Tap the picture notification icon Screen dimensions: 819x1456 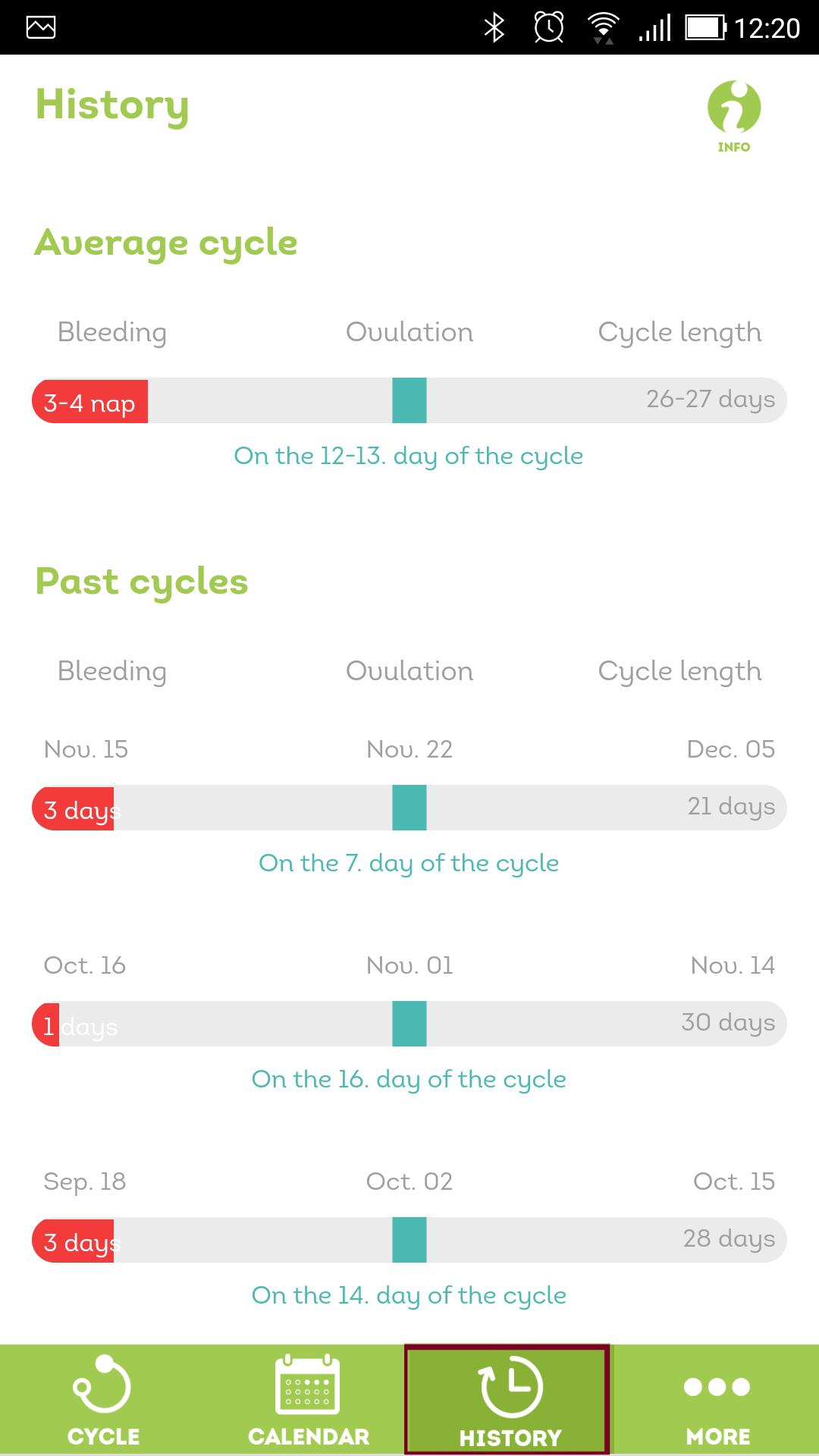(x=41, y=28)
